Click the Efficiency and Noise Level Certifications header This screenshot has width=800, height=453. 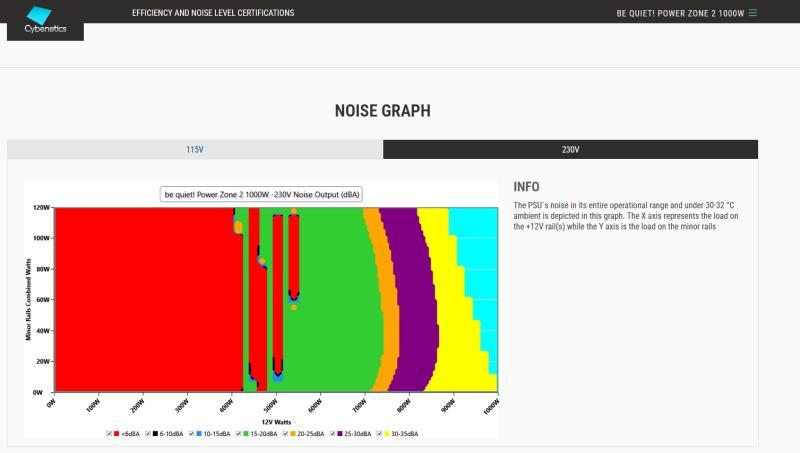(x=213, y=13)
